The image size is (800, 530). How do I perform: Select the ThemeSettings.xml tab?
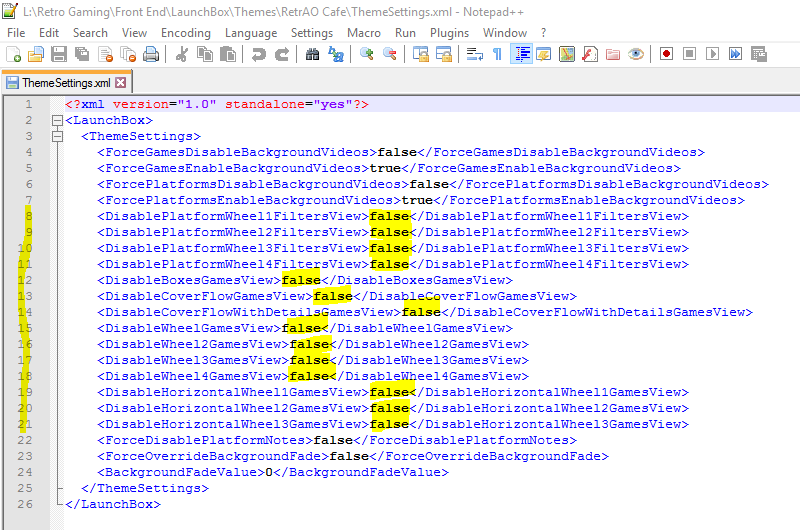click(66, 83)
